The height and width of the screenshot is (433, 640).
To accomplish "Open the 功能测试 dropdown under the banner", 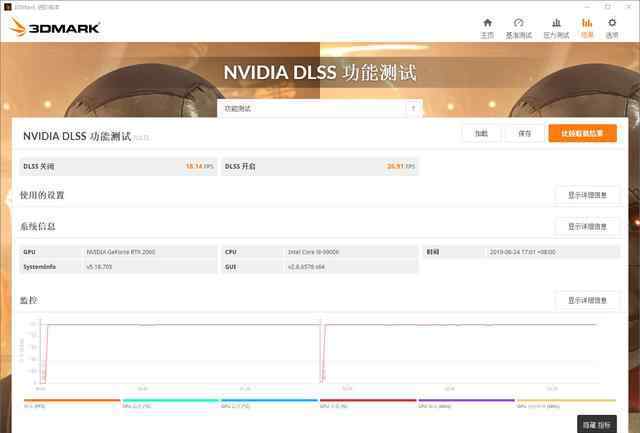I will pos(320,109).
